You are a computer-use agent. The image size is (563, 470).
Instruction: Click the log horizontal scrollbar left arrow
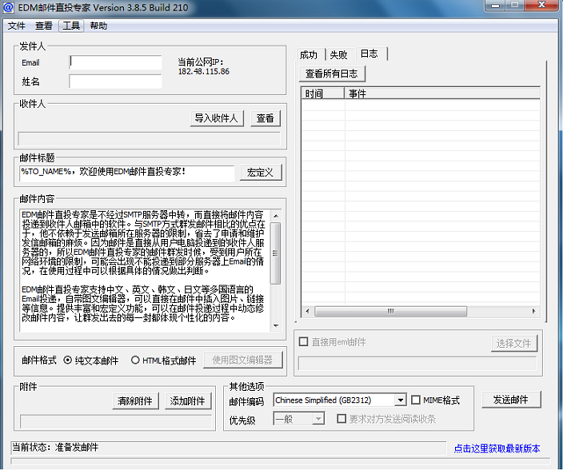click(307, 311)
